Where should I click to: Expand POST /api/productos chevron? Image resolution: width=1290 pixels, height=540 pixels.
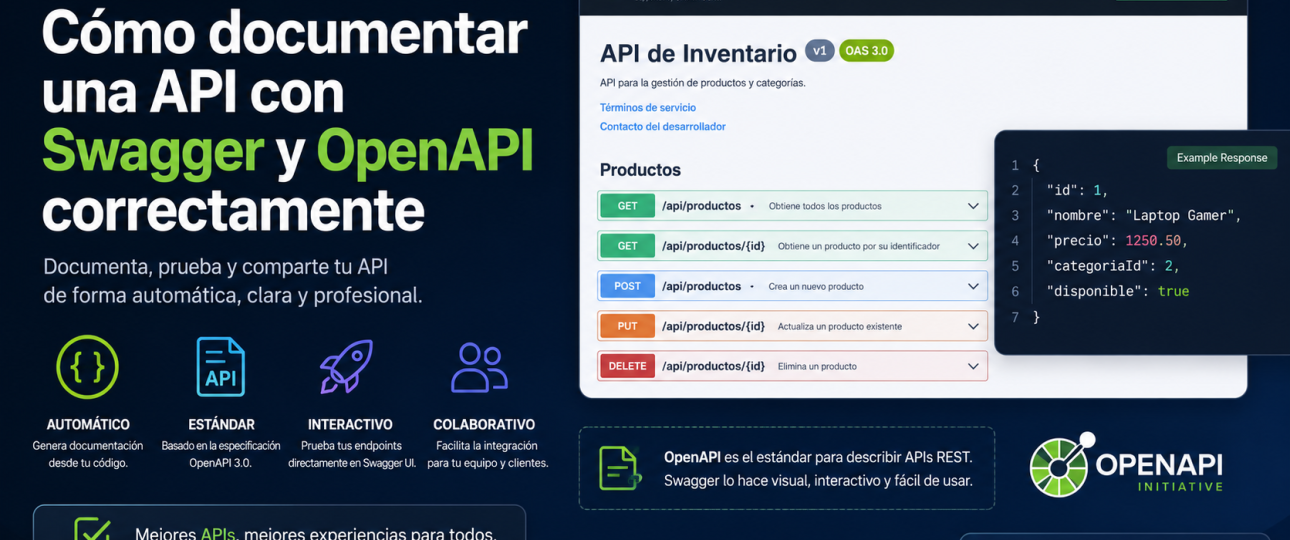pos(973,286)
